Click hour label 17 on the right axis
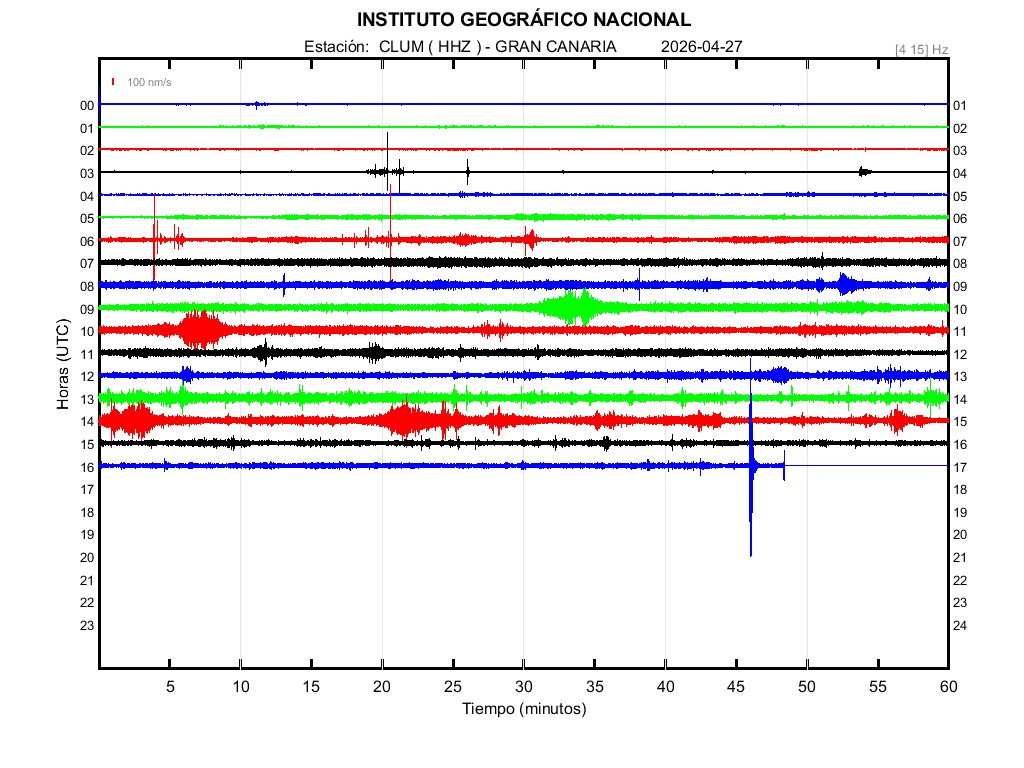The image size is (1024, 768). [960, 467]
